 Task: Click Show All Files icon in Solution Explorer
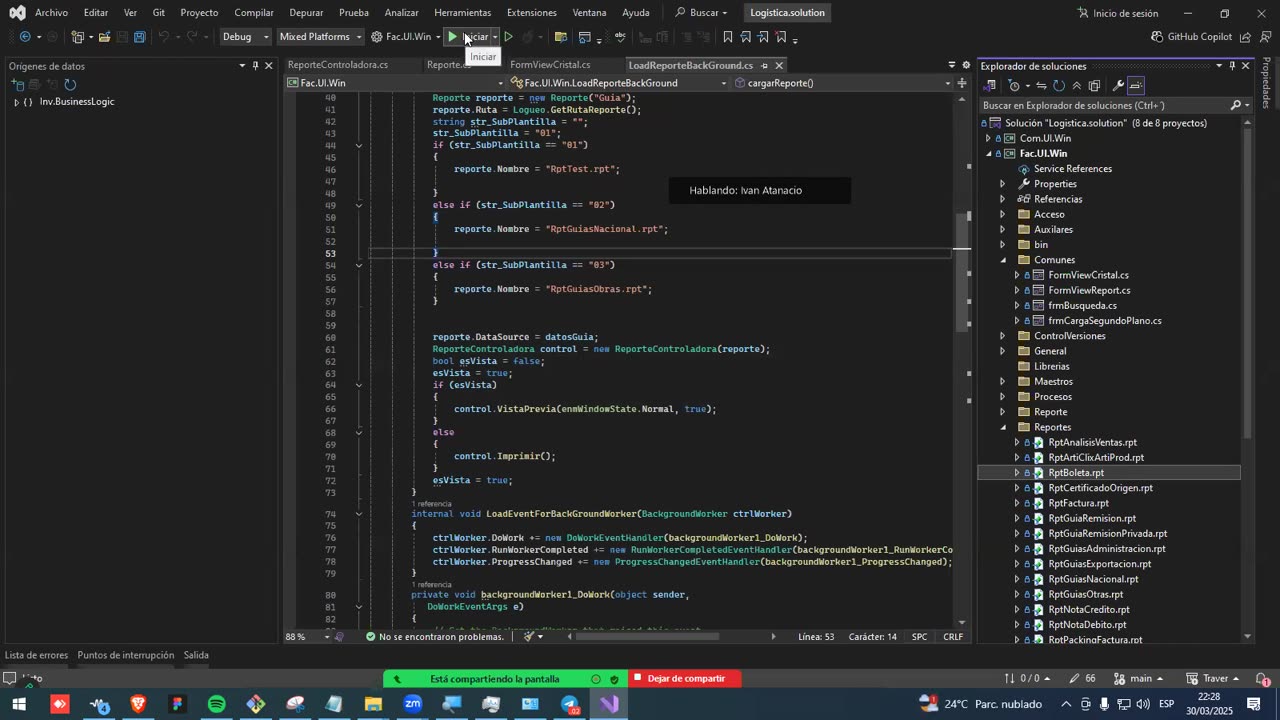(x=1095, y=86)
